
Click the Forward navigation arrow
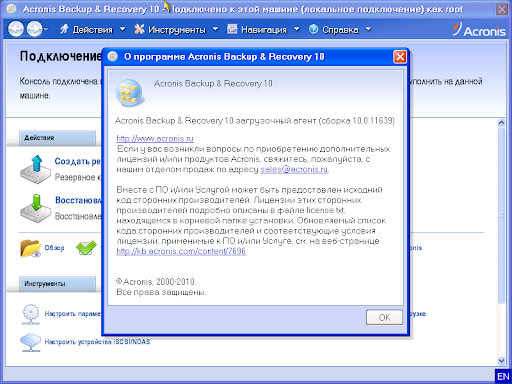[x=34, y=29]
